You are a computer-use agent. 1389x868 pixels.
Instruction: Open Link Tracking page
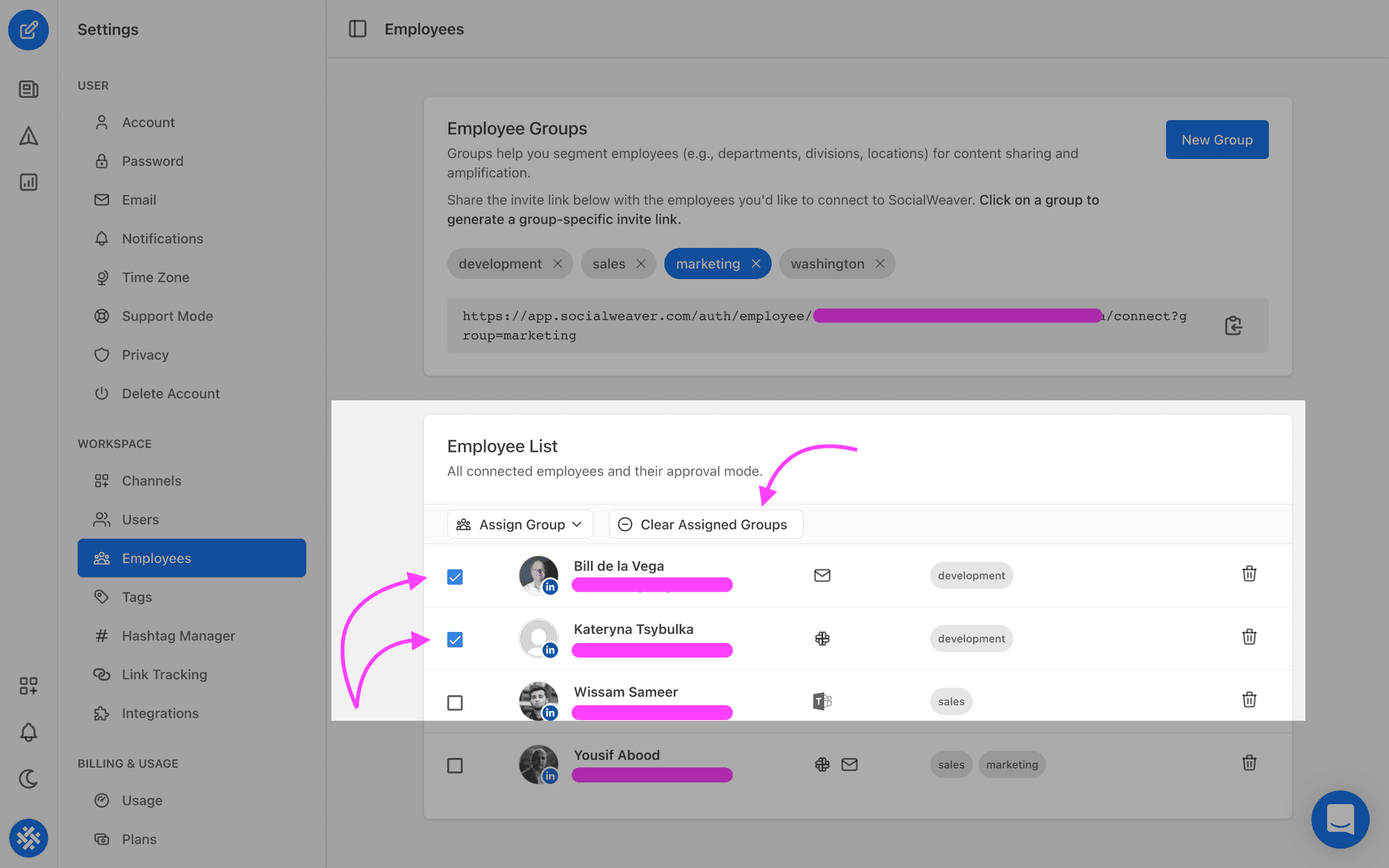[192, 675]
